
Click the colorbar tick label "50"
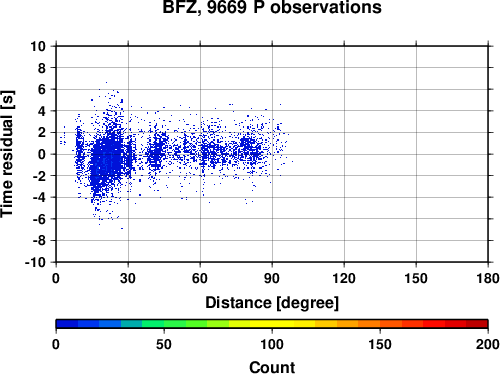[164, 344]
